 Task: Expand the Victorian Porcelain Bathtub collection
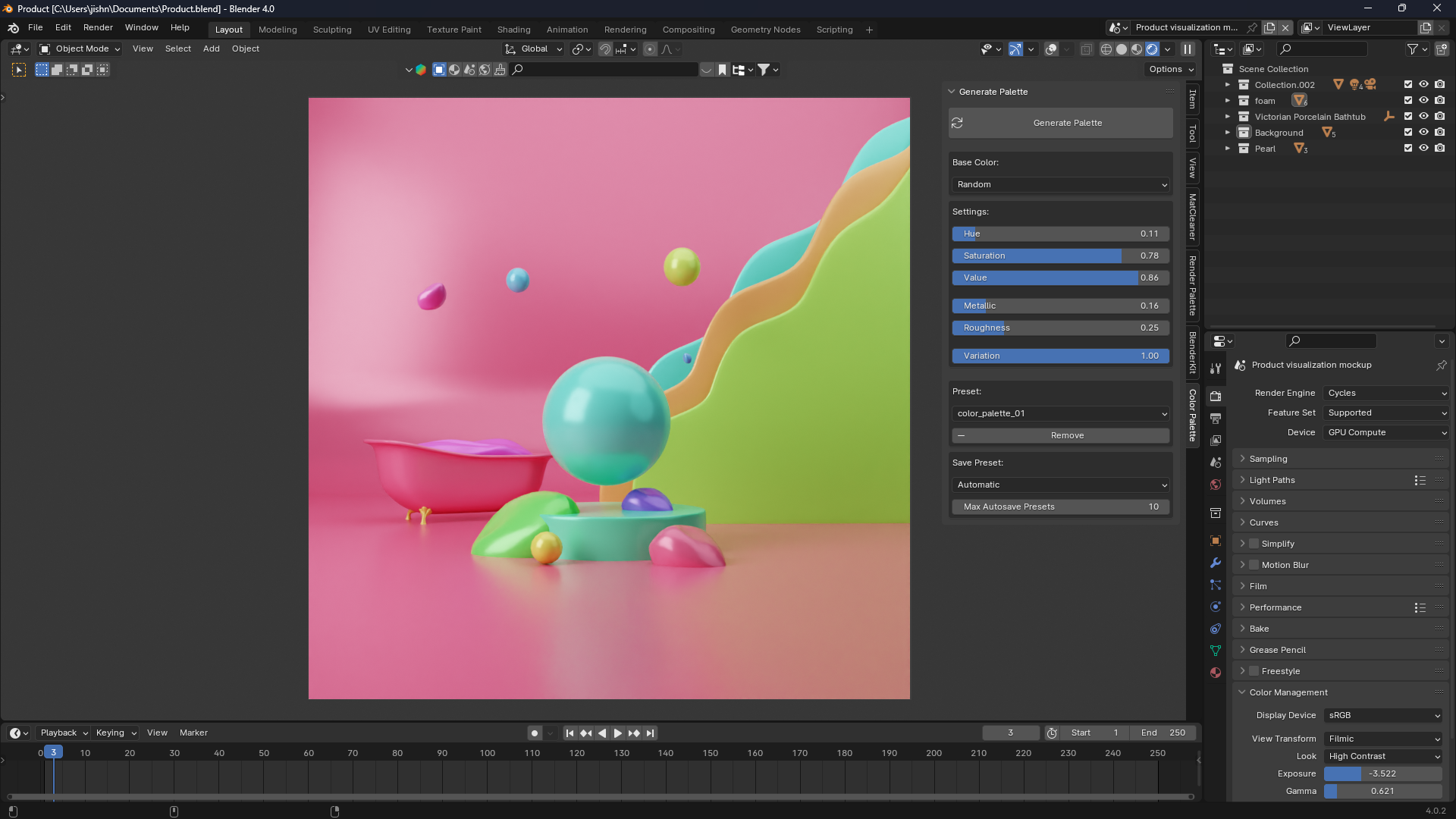1228,116
